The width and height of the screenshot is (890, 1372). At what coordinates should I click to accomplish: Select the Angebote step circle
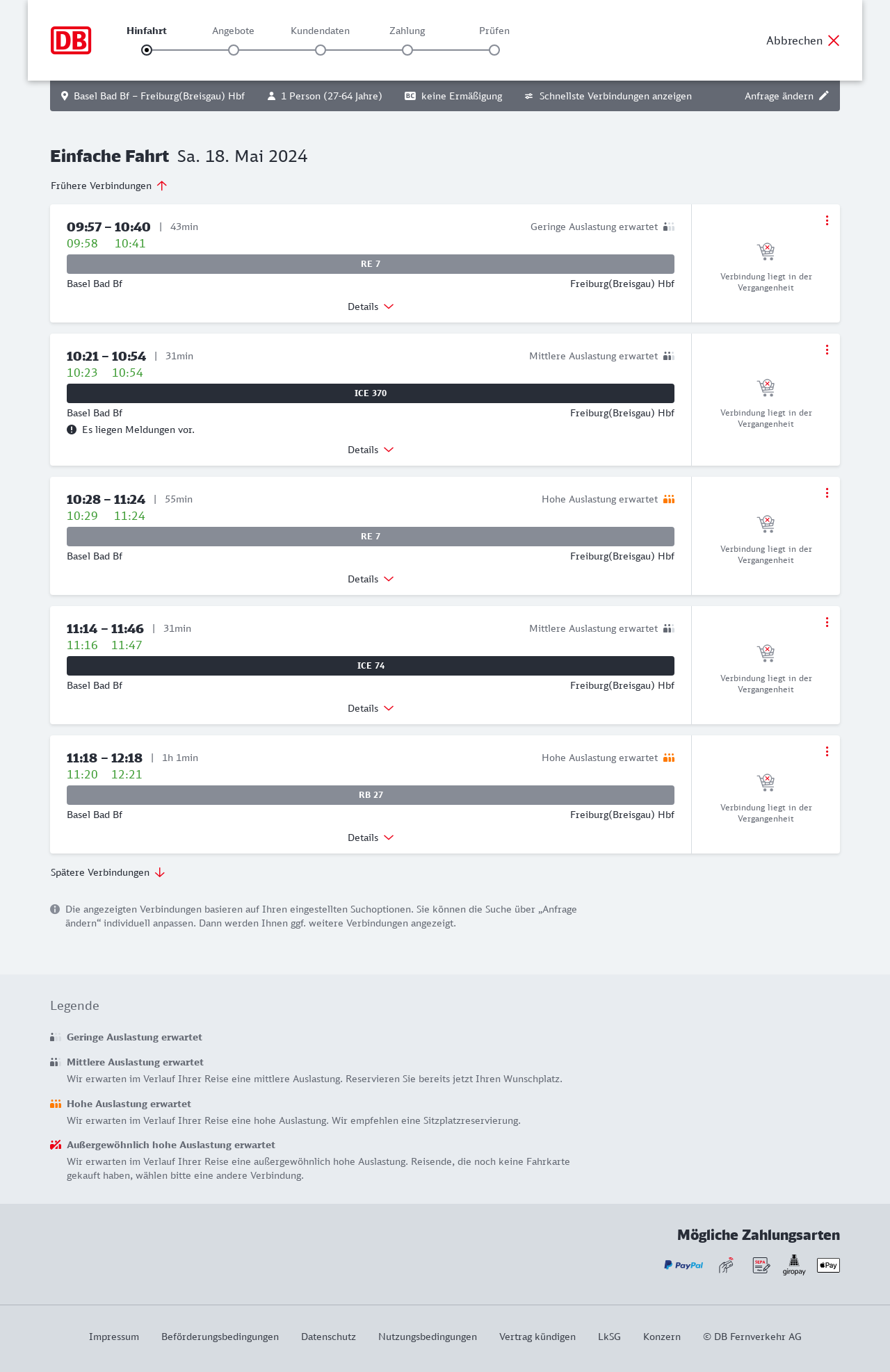pos(234,50)
